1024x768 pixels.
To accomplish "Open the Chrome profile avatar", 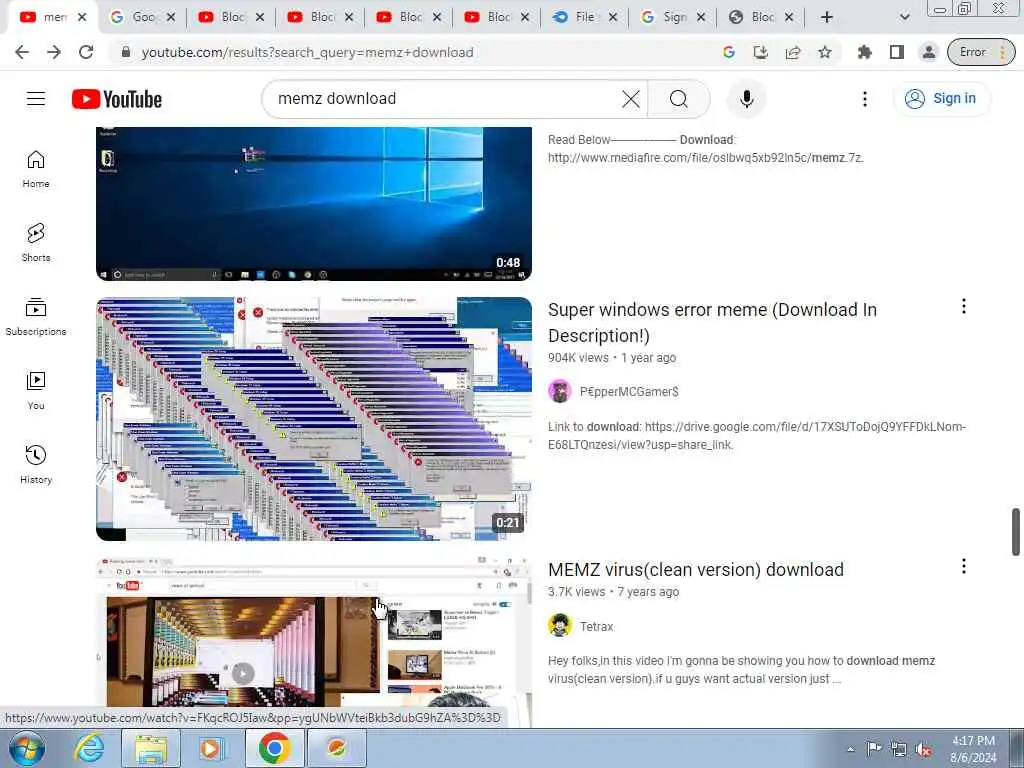I will [x=928, y=52].
